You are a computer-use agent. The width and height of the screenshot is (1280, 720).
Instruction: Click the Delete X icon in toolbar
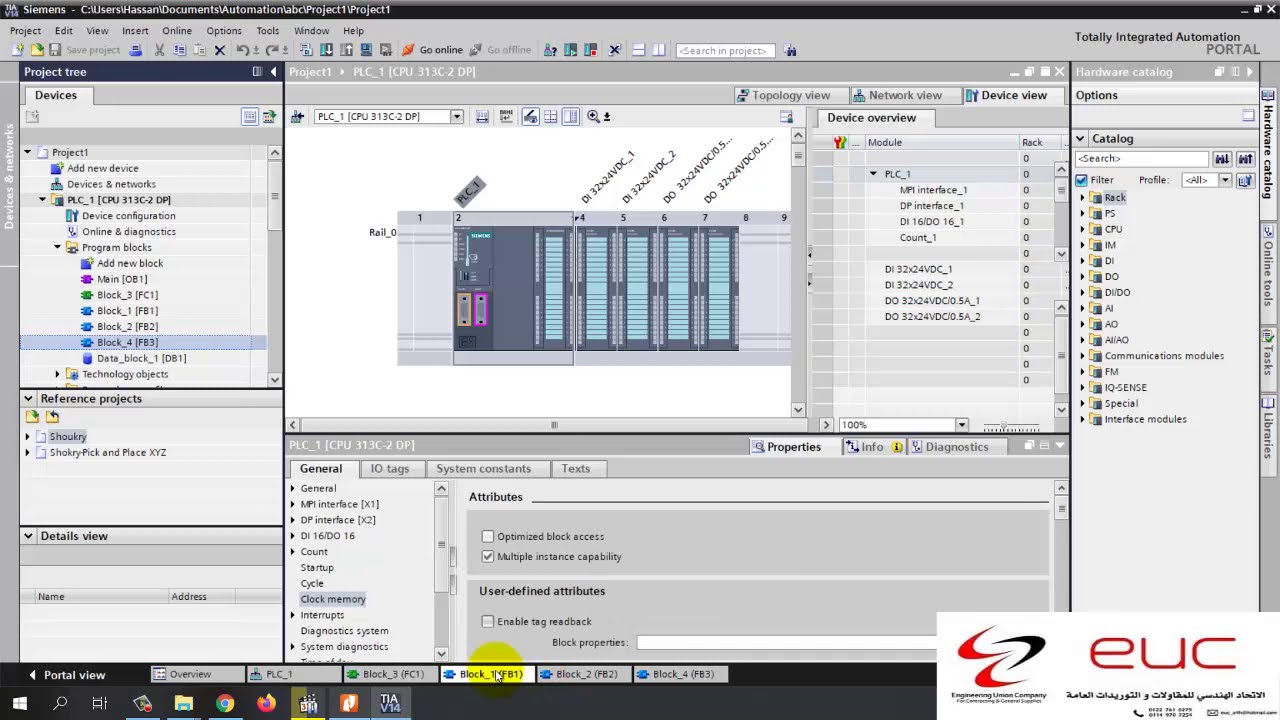(x=220, y=50)
